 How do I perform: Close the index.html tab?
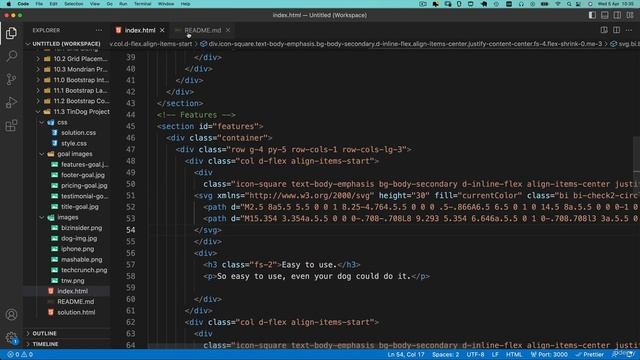point(162,30)
